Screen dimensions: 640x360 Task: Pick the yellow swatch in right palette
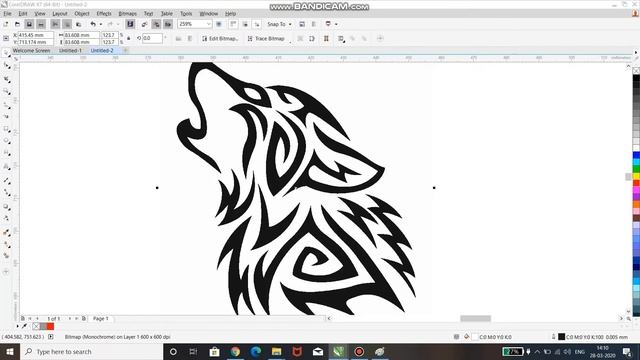[636, 176]
